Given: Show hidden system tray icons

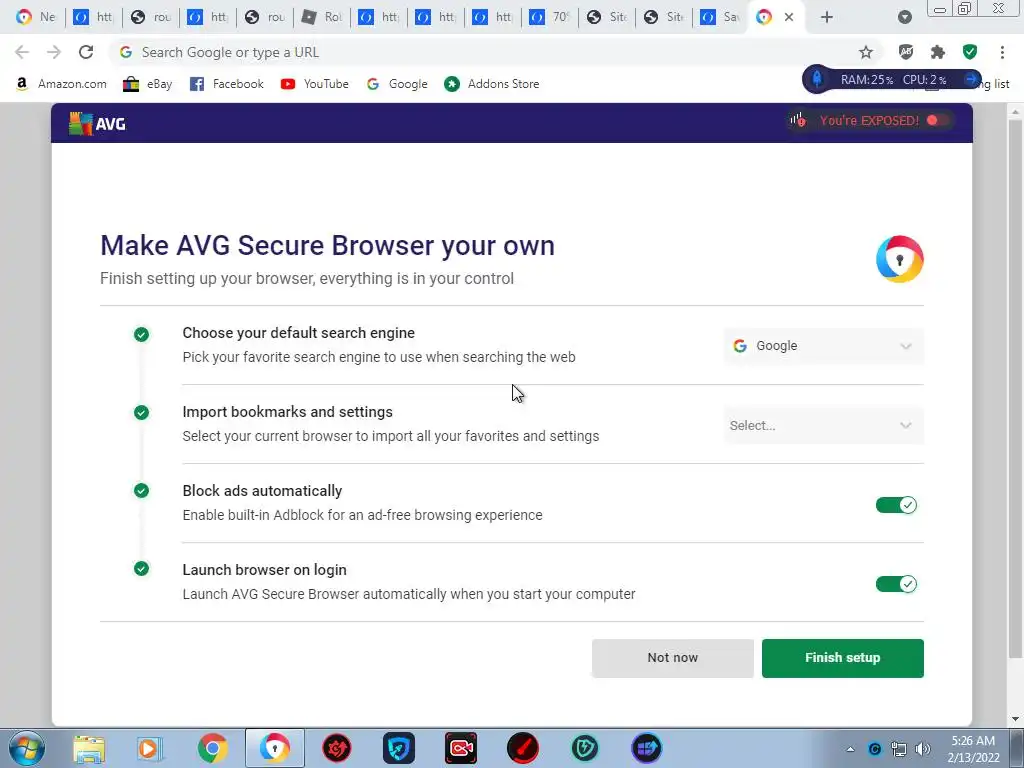Looking at the screenshot, I should tap(850, 749).
